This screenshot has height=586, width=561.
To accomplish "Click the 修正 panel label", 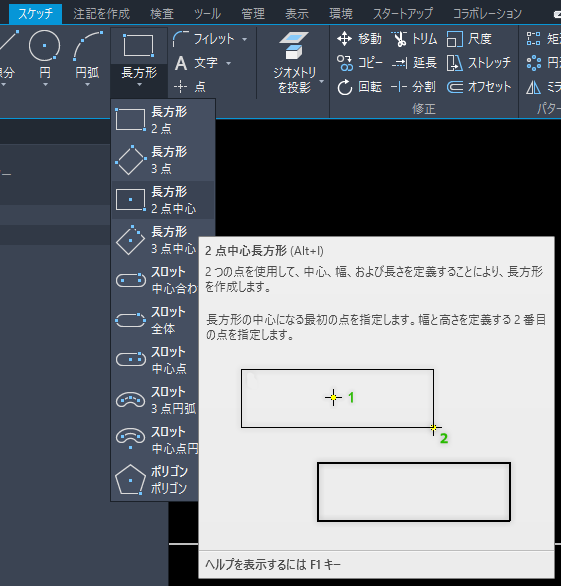I will click(424, 109).
